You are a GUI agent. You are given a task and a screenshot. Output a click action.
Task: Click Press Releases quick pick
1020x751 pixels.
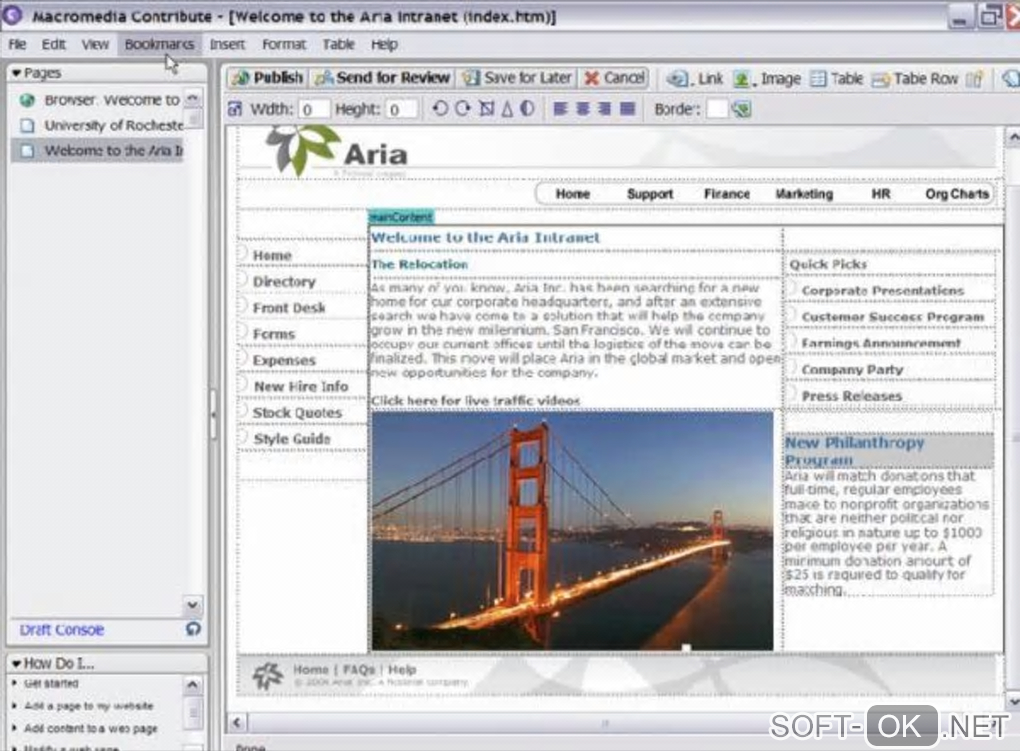click(852, 396)
